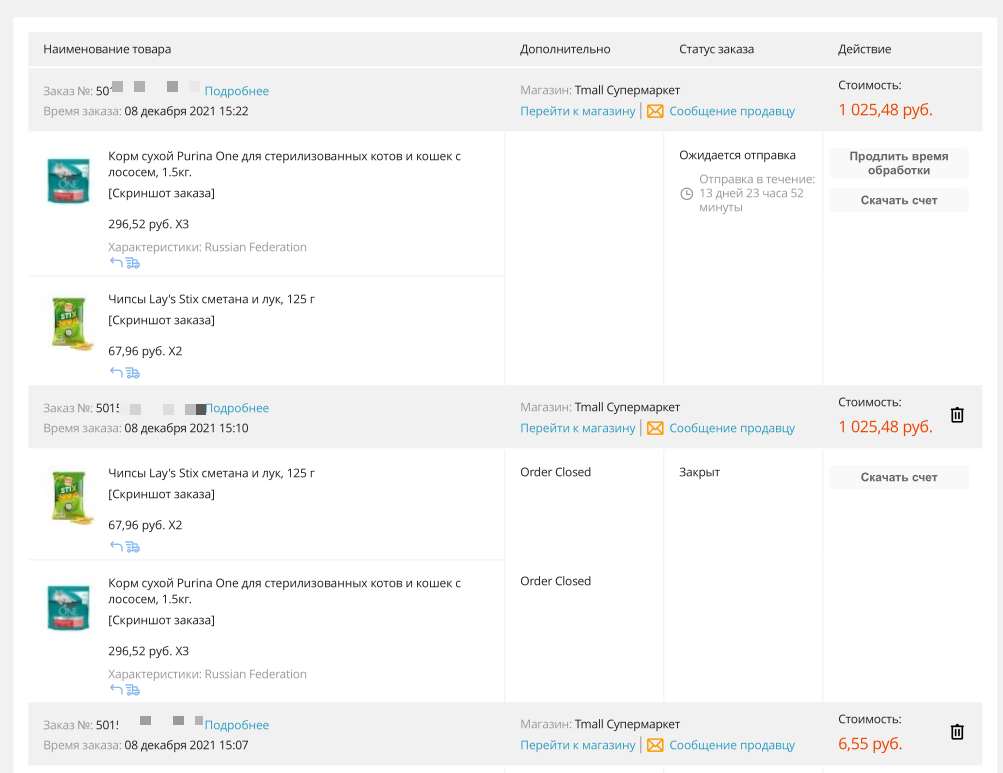Delete the 15:07 order with the trash icon
The height and width of the screenshot is (773, 1003).
pyautogui.click(x=957, y=731)
